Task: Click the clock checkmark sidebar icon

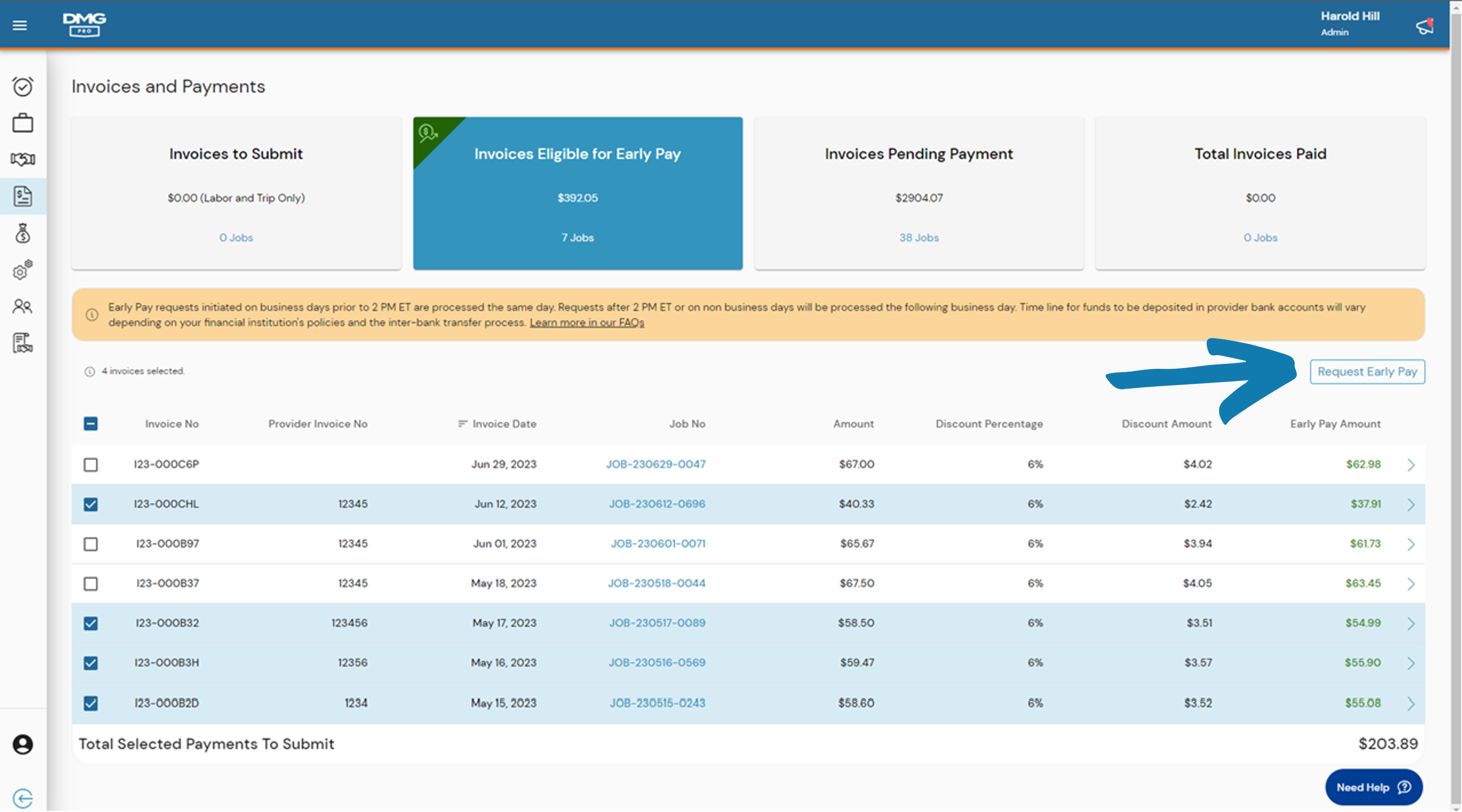Action: click(23, 86)
